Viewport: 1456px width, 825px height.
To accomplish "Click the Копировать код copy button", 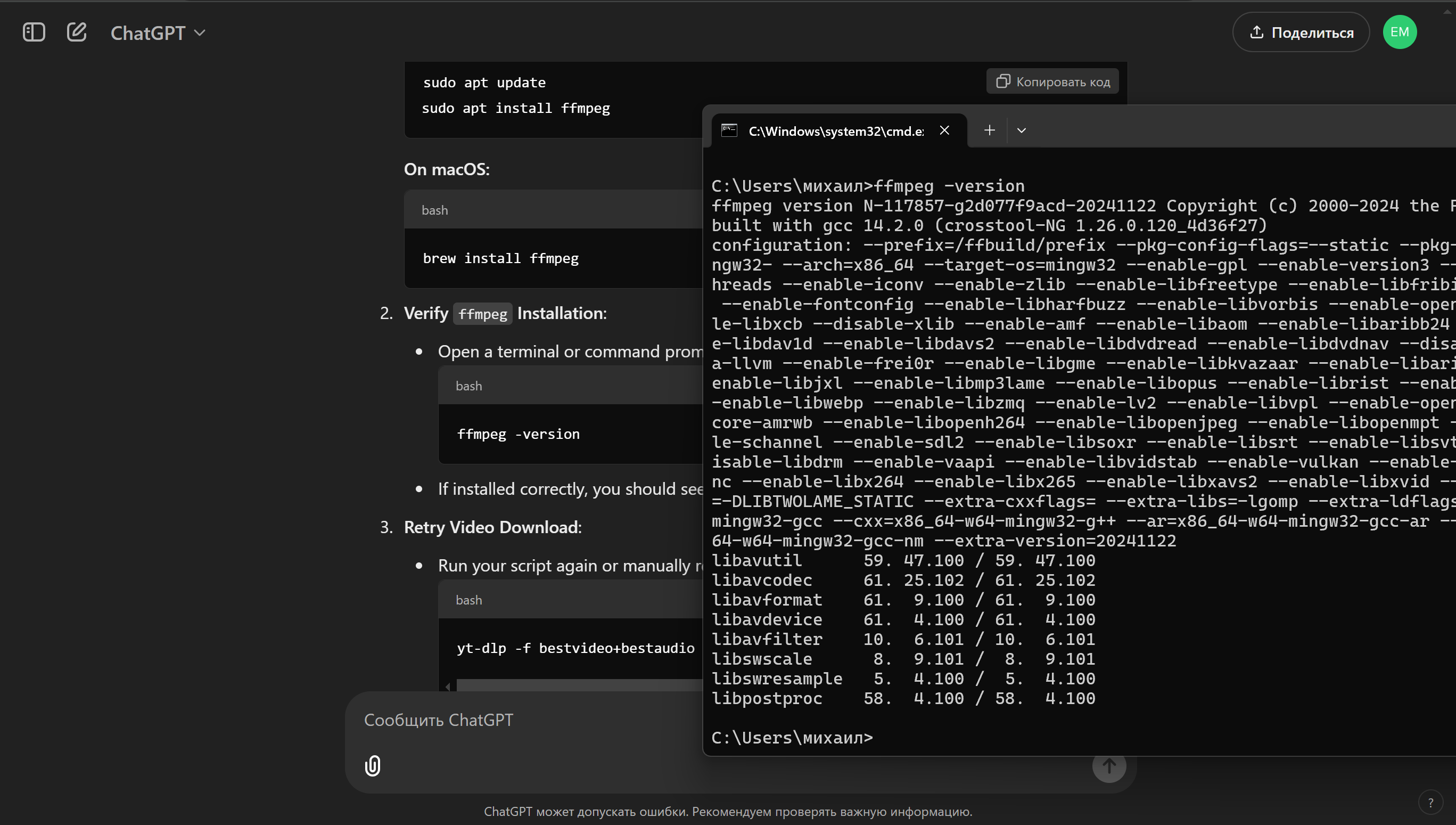I will tap(1053, 81).
